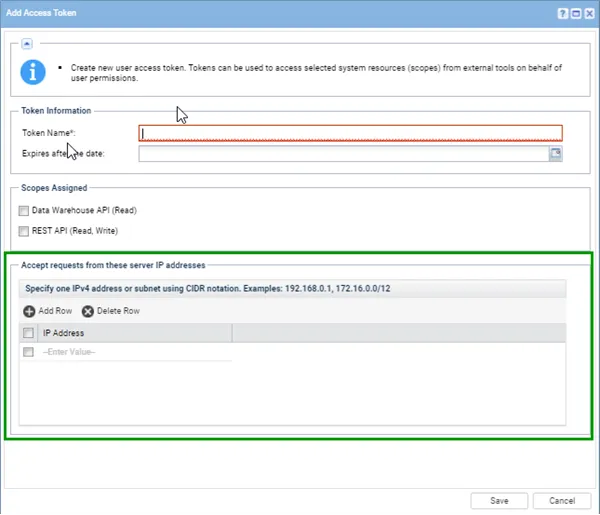
Task: Enable Data Warehouse API (Read) scope
Action: [24, 210]
